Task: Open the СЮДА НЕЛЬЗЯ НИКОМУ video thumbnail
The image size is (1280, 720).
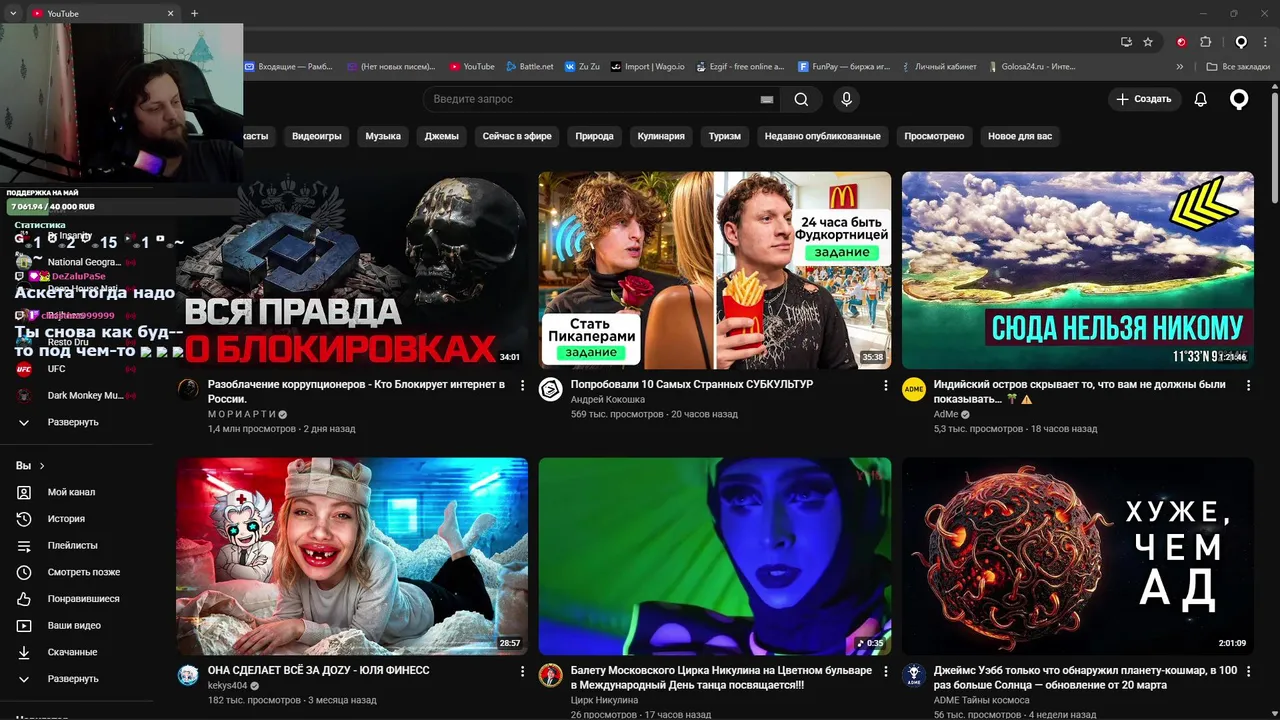Action: [1078, 270]
